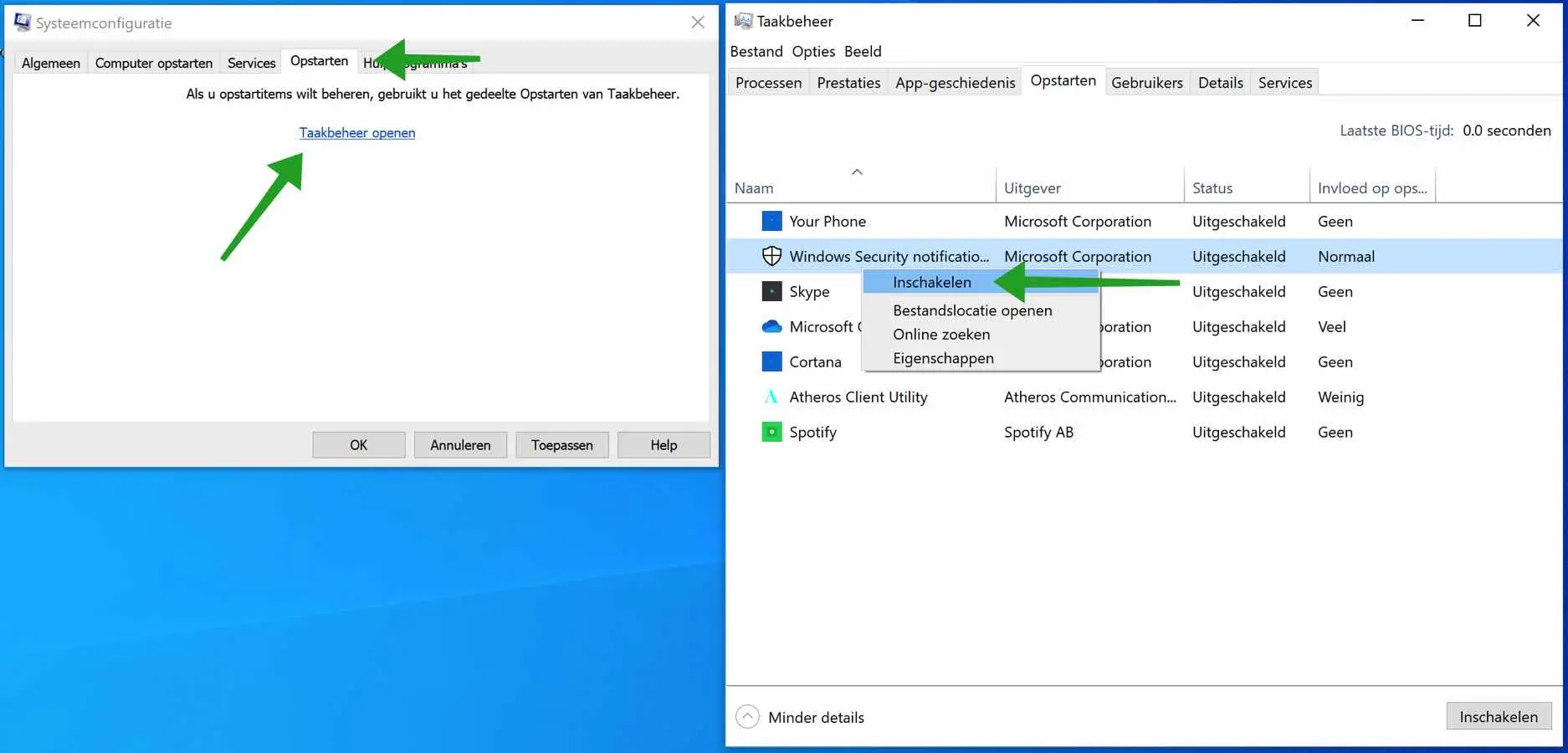The image size is (1568, 753).
Task: Sort by the Uitgever column header
Action: 1089,188
